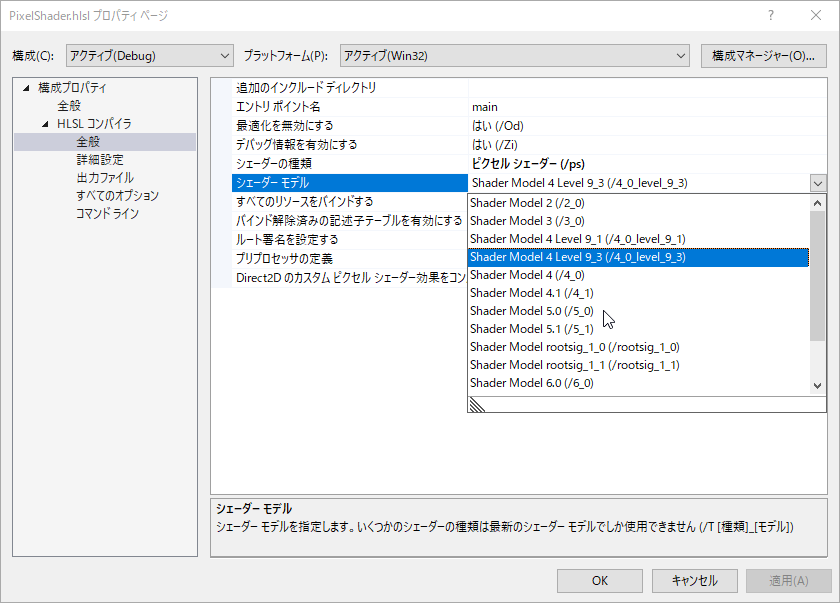
Task: Click the すべてのリソースをバインドする property
Action: click(350, 202)
